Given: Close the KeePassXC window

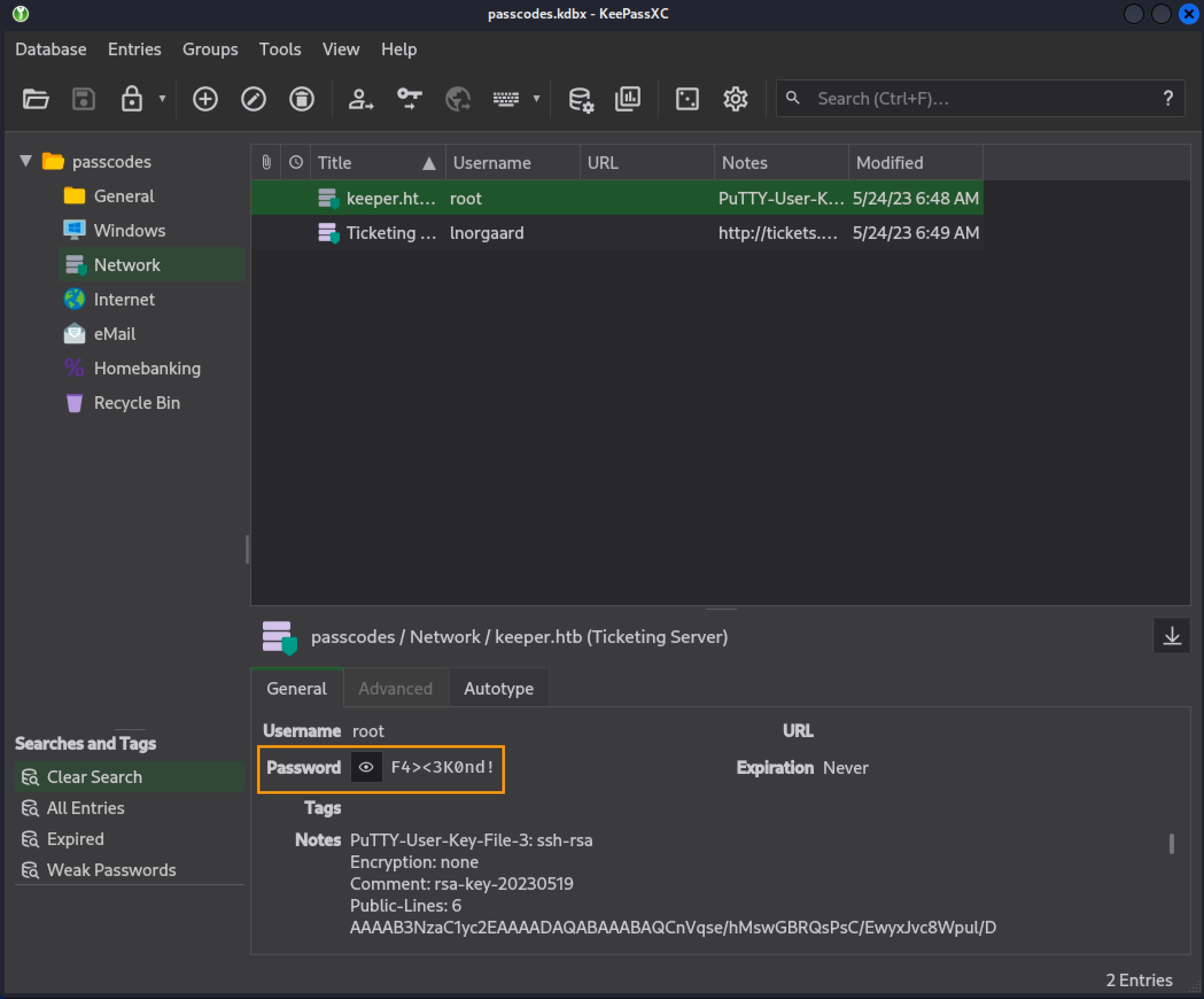Looking at the screenshot, I should (1188, 14).
